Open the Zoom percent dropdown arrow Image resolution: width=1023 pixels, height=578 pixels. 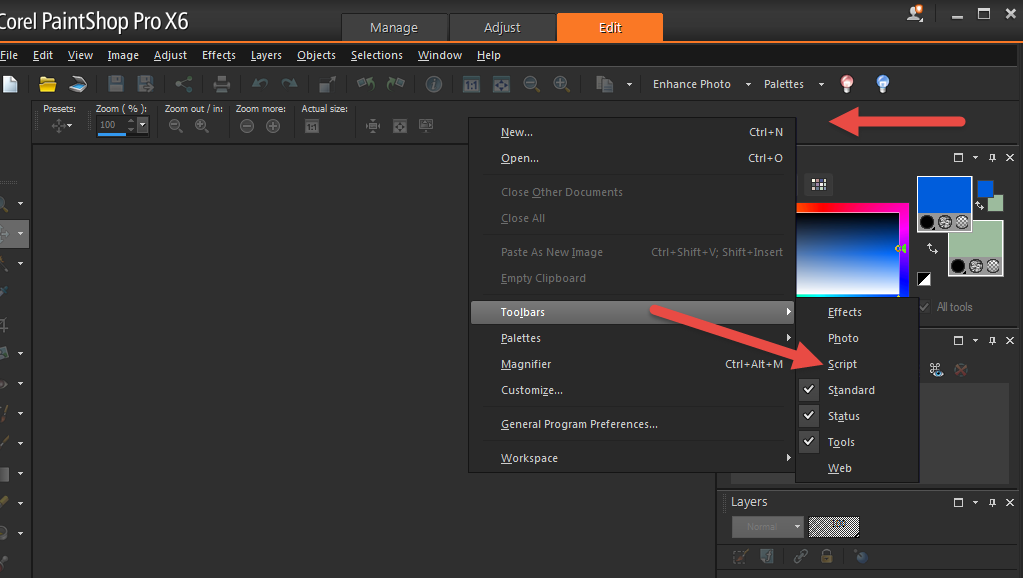tap(143, 126)
